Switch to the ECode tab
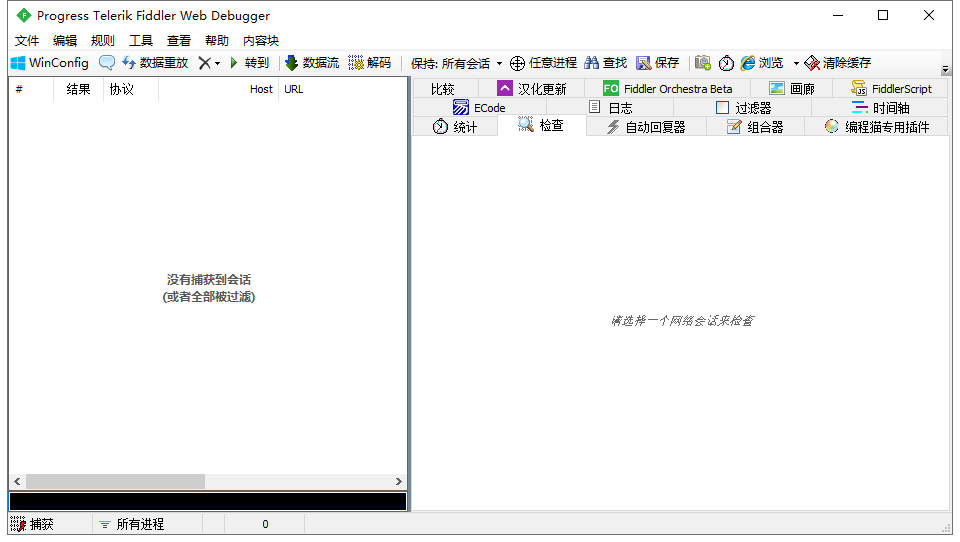960x542 pixels. pyautogui.click(x=479, y=108)
